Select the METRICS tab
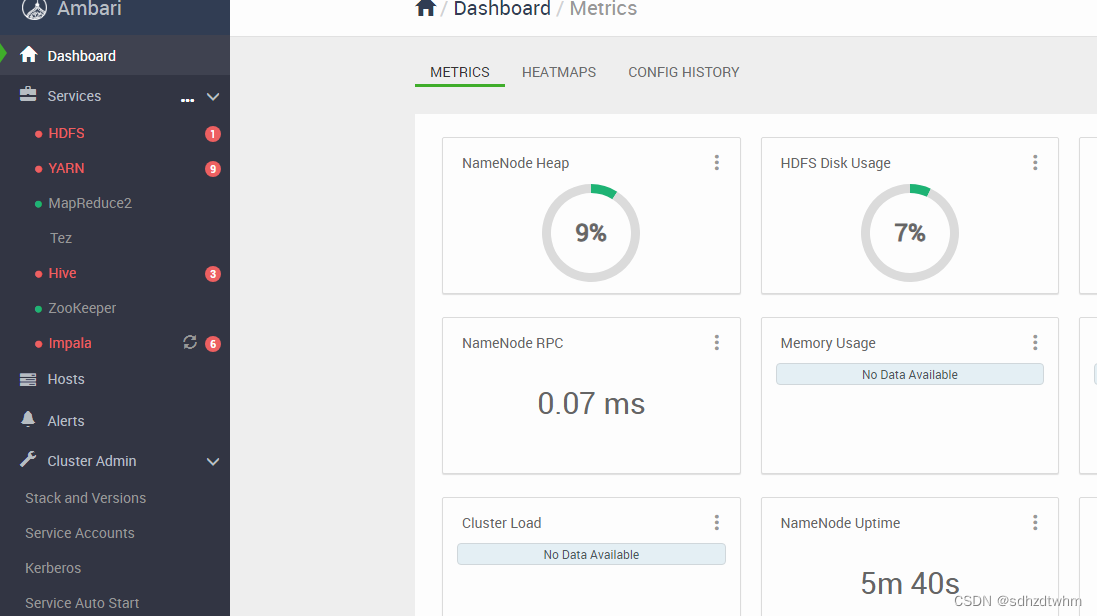 pyautogui.click(x=460, y=72)
